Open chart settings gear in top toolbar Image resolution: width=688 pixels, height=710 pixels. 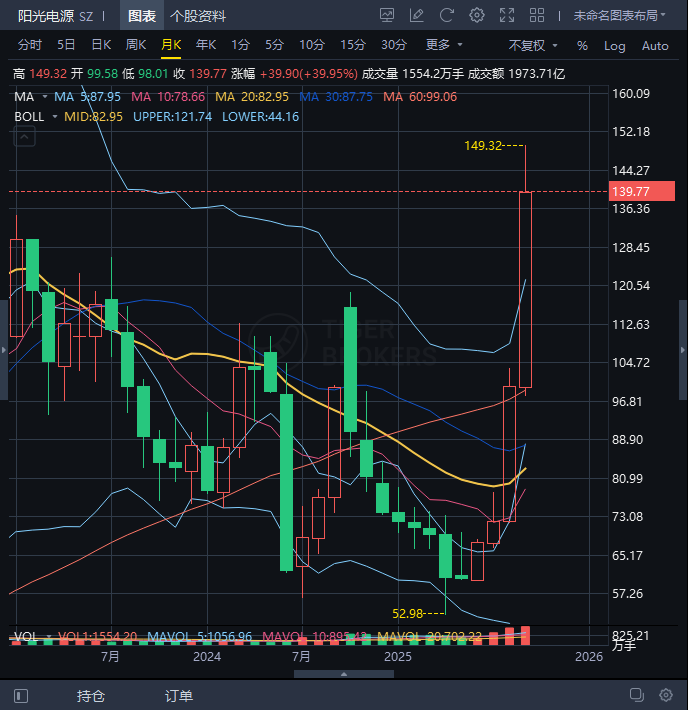pos(476,15)
